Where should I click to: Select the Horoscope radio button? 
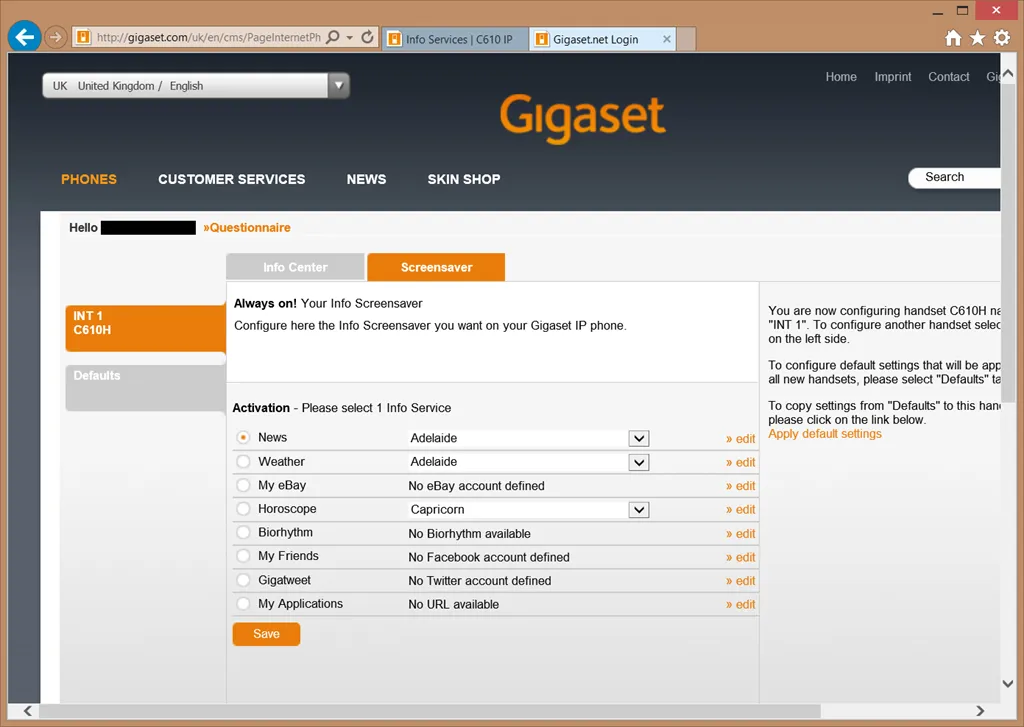tap(243, 509)
